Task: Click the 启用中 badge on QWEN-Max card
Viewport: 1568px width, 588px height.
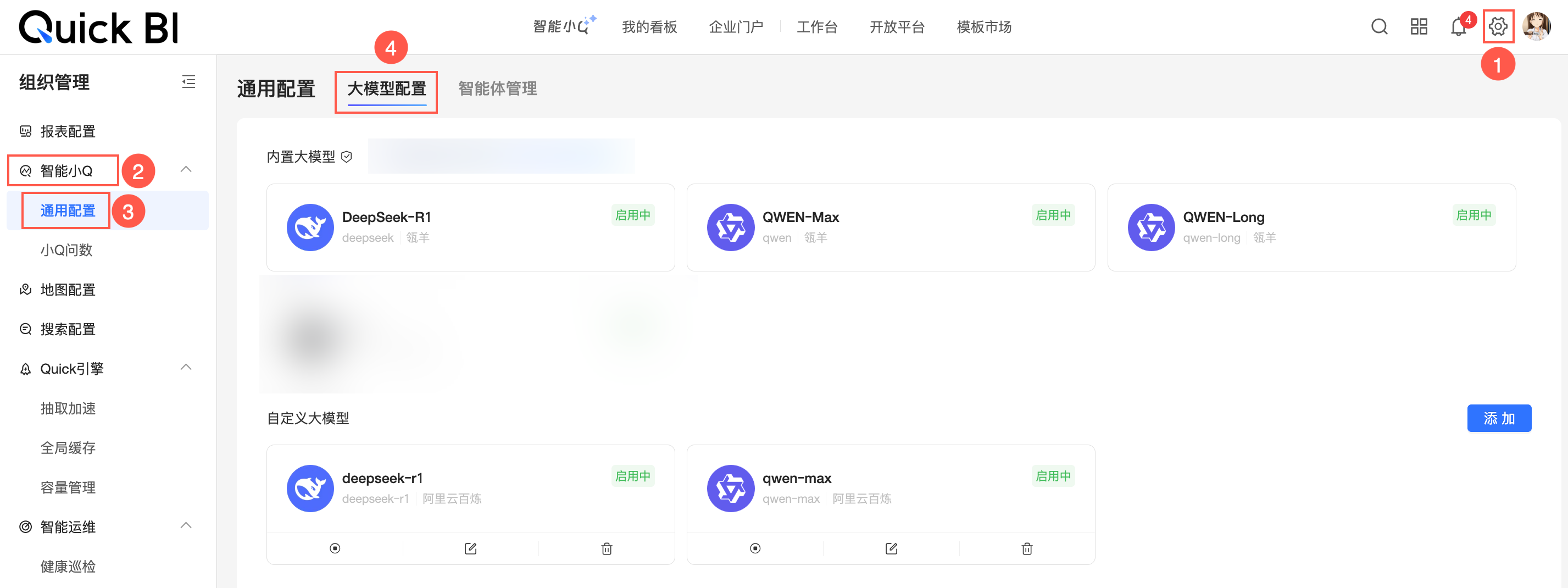Action: tap(1053, 215)
